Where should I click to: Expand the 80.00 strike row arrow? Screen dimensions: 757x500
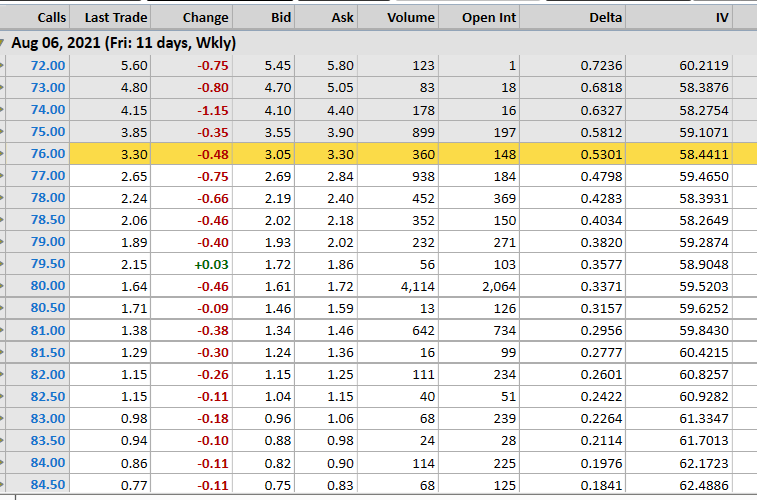pos(2,286)
